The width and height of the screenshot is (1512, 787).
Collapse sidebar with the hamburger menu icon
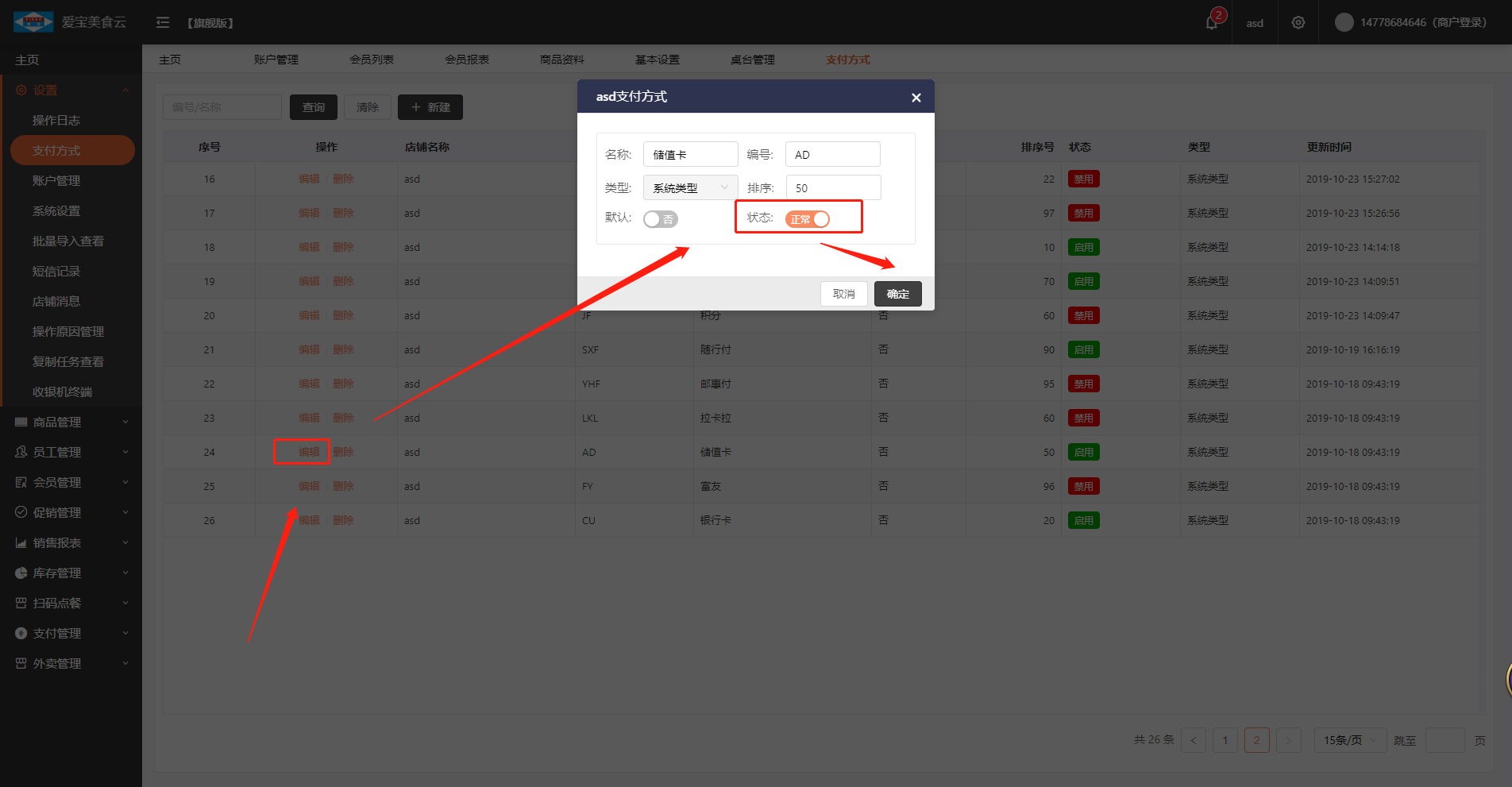click(163, 22)
